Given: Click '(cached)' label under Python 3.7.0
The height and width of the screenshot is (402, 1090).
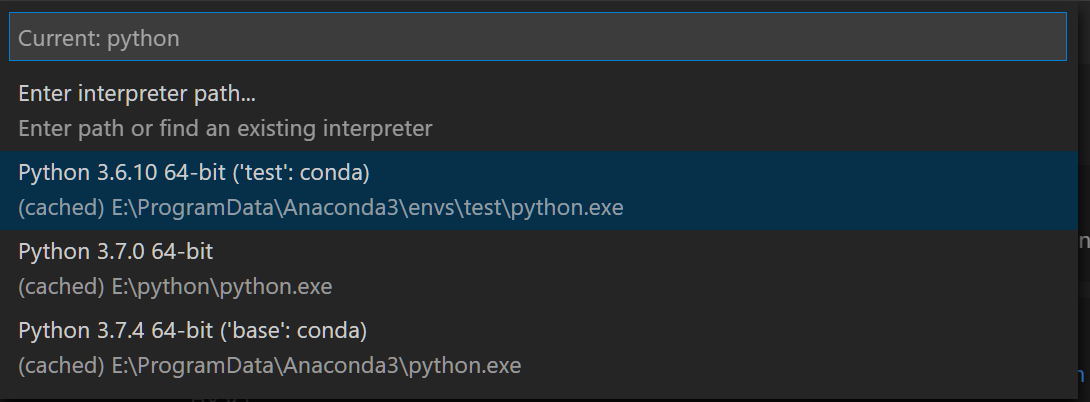Looking at the screenshot, I should pyautogui.click(x=61, y=287).
